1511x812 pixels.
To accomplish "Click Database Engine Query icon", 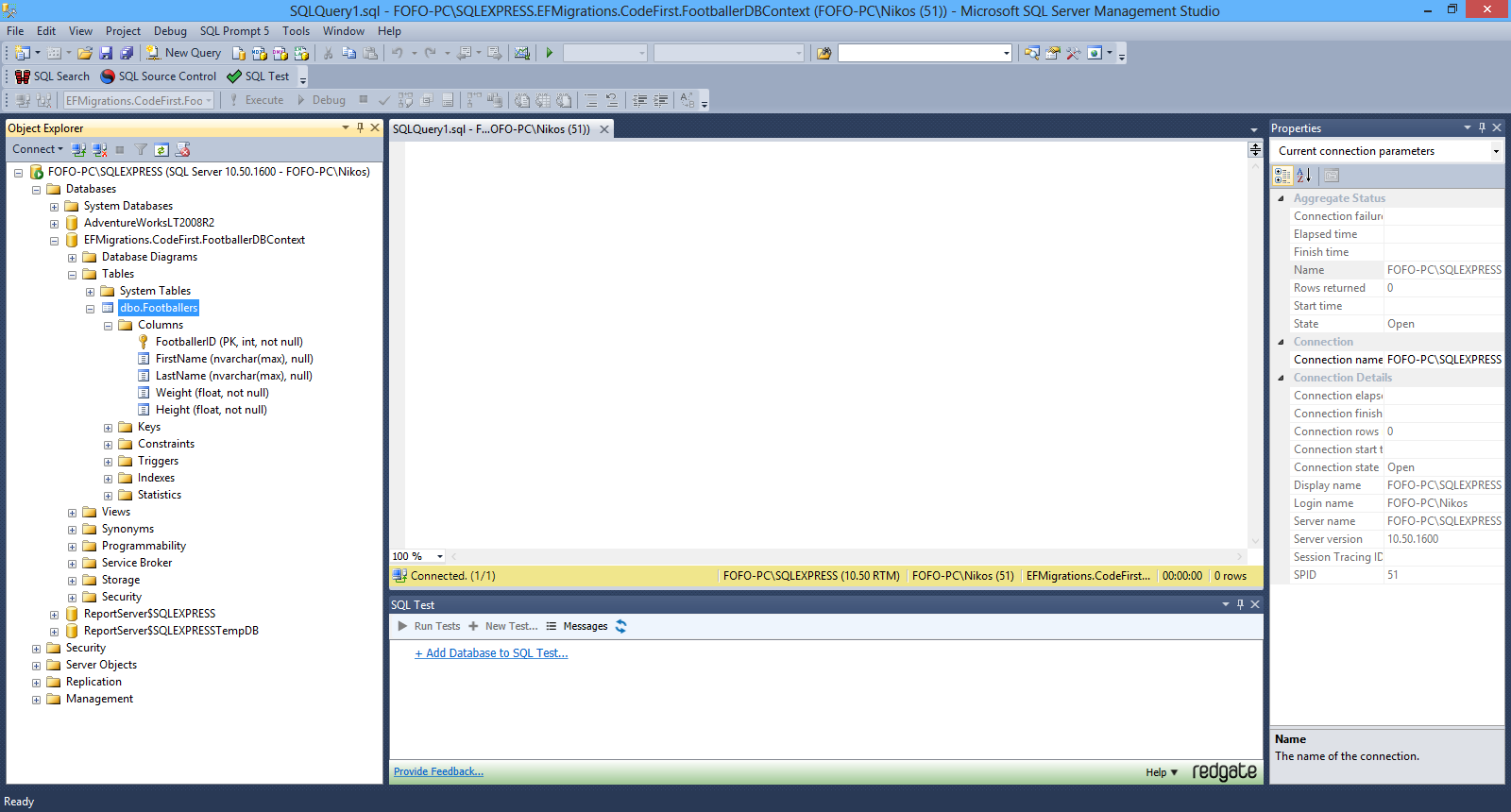I will click(x=239, y=53).
